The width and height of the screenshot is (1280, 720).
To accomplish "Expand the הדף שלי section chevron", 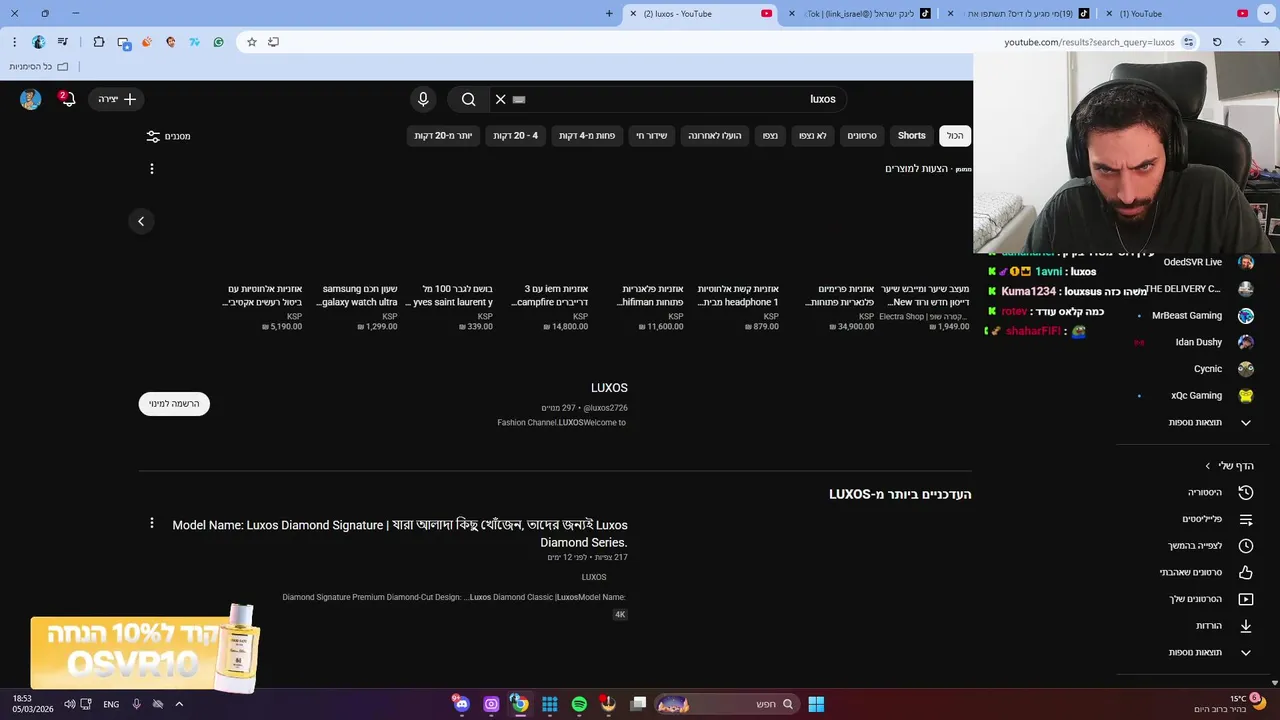I will tap(1207, 466).
